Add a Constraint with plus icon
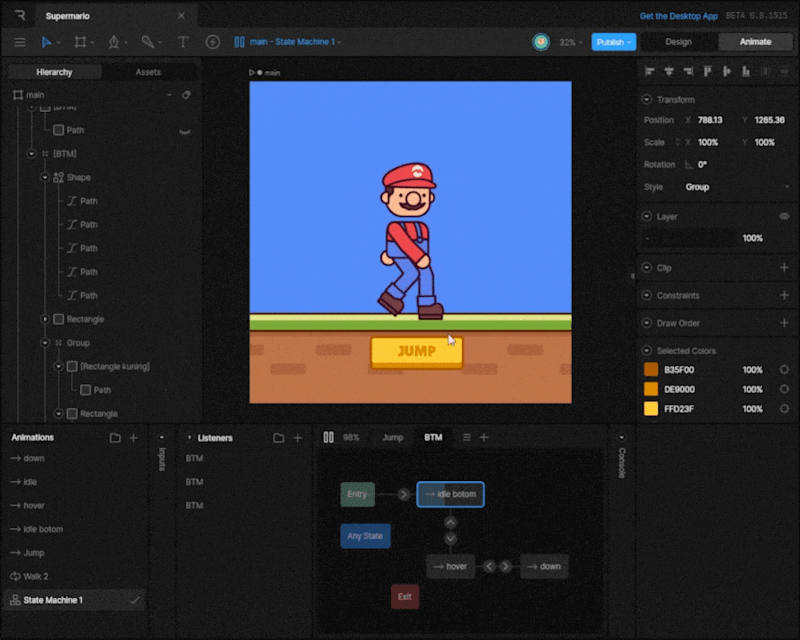Screen dimensions: 800x640 click(784, 296)
